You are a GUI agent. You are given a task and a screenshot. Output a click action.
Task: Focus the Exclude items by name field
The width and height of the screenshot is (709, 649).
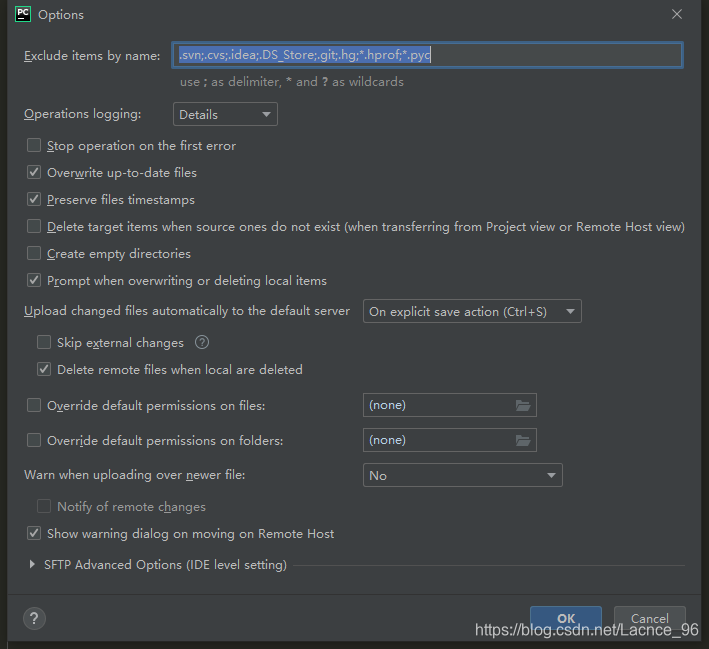pyautogui.click(x=427, y=55)
